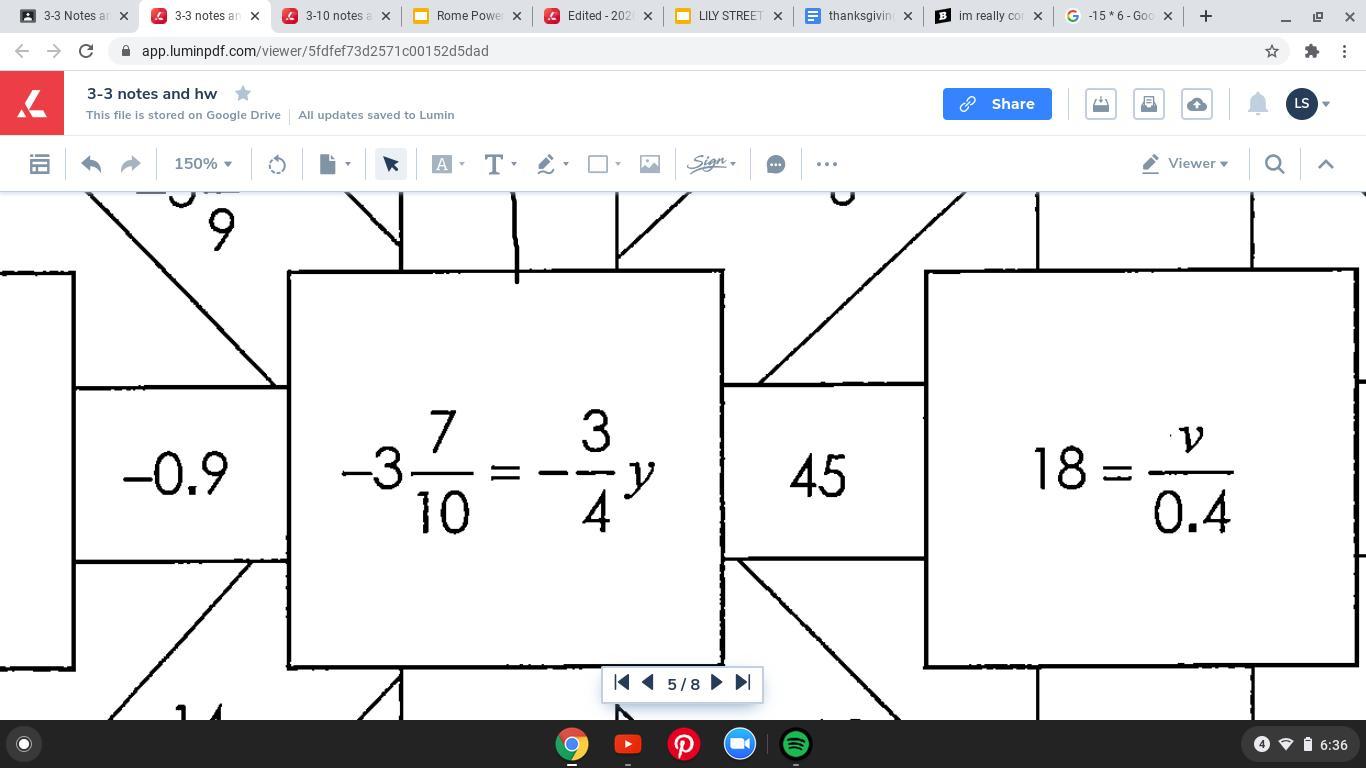Switch to the LILY STREET tab
This screenshot has height=768, width=1366.
(722, 16)
